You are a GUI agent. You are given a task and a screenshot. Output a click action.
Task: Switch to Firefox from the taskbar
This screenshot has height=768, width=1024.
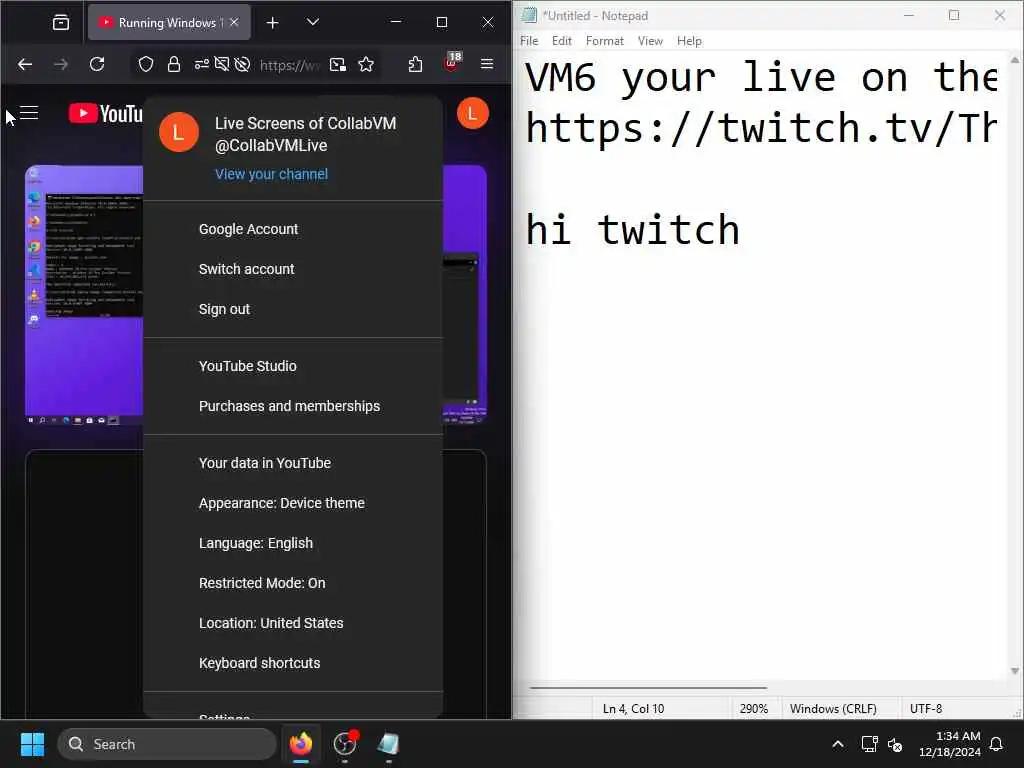point(301,744)
